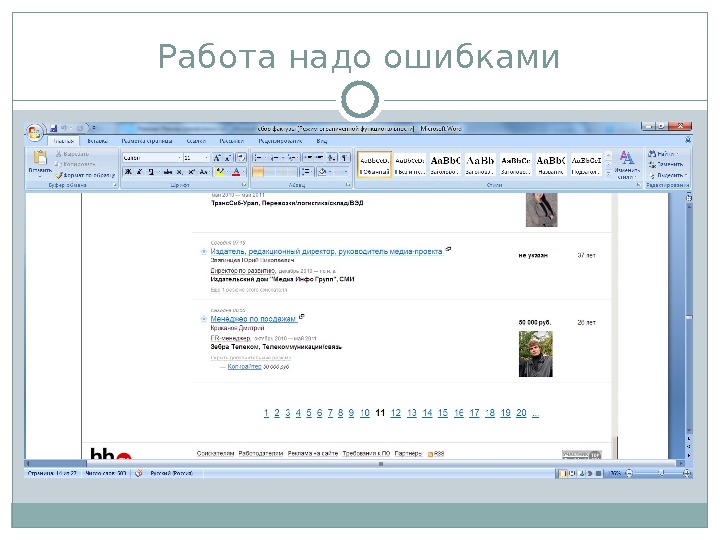Viewport: 720px width, 540px height.
Task: Toggle bold (Ж) formatting
Action: click(128, 172)
